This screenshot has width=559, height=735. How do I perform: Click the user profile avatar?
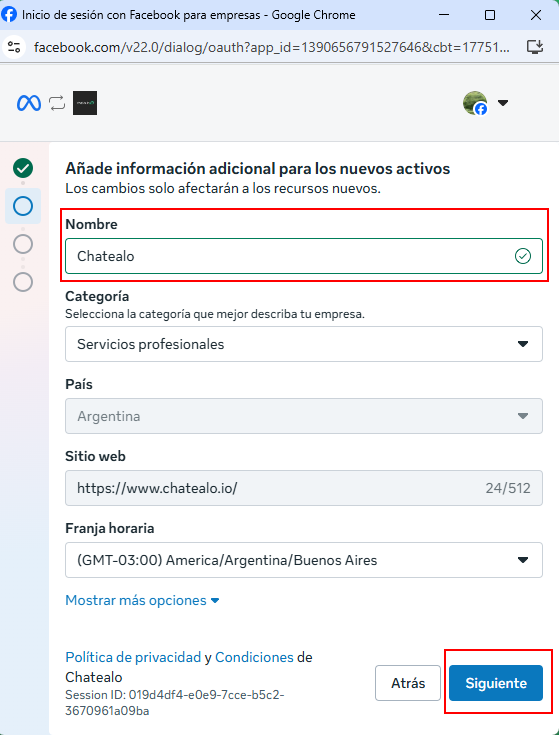point(475,103)
